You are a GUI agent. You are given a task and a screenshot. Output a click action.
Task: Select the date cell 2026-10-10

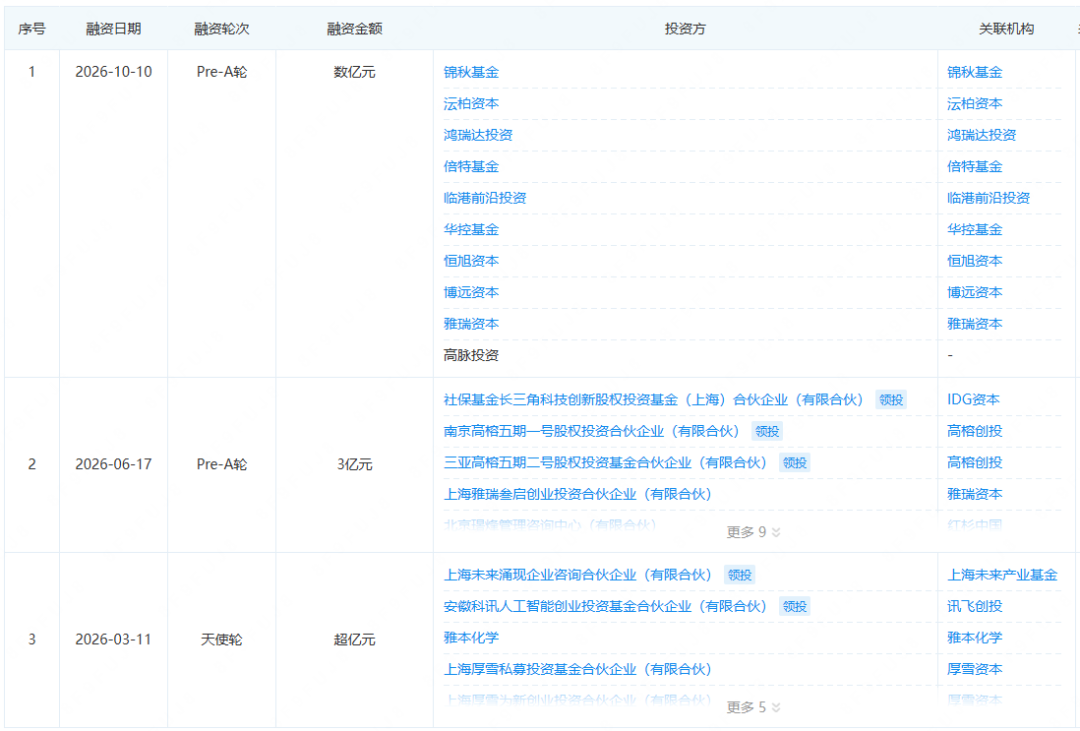pos(114,72)
